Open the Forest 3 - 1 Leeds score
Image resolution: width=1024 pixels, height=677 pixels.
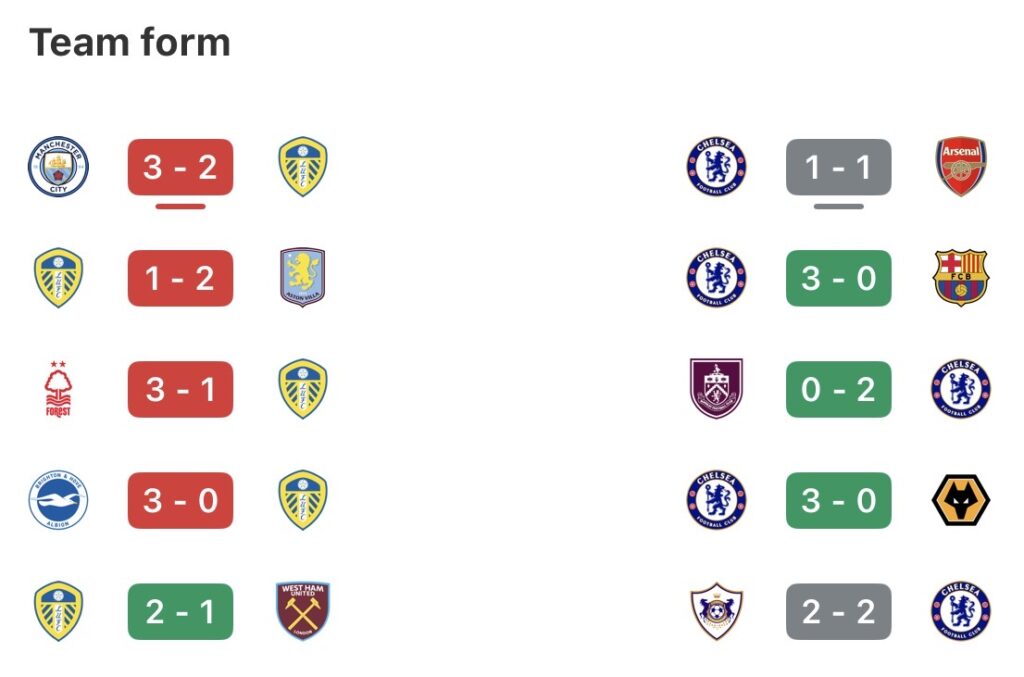tap(180, 389)
